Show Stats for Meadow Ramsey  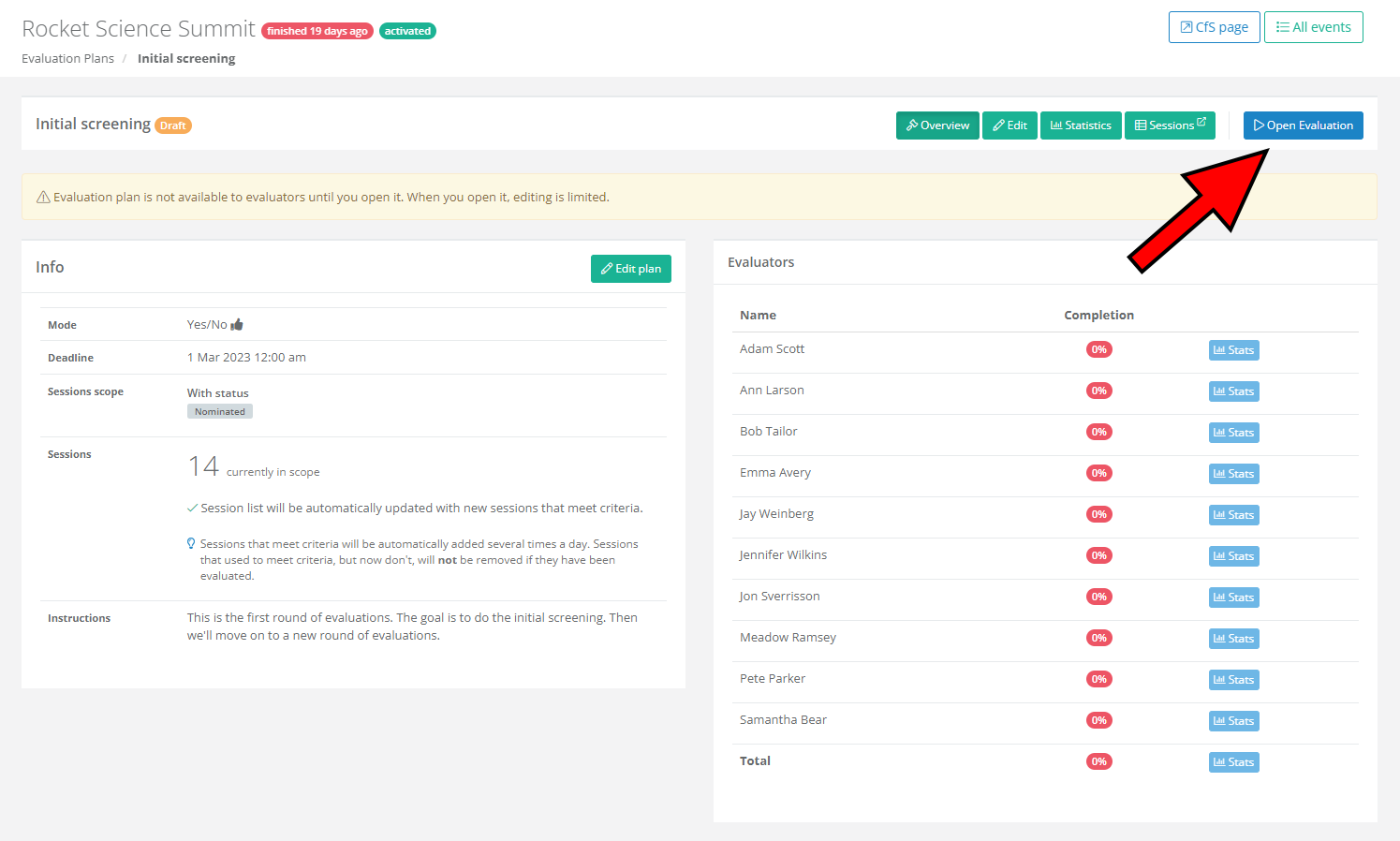(1233, 639)
